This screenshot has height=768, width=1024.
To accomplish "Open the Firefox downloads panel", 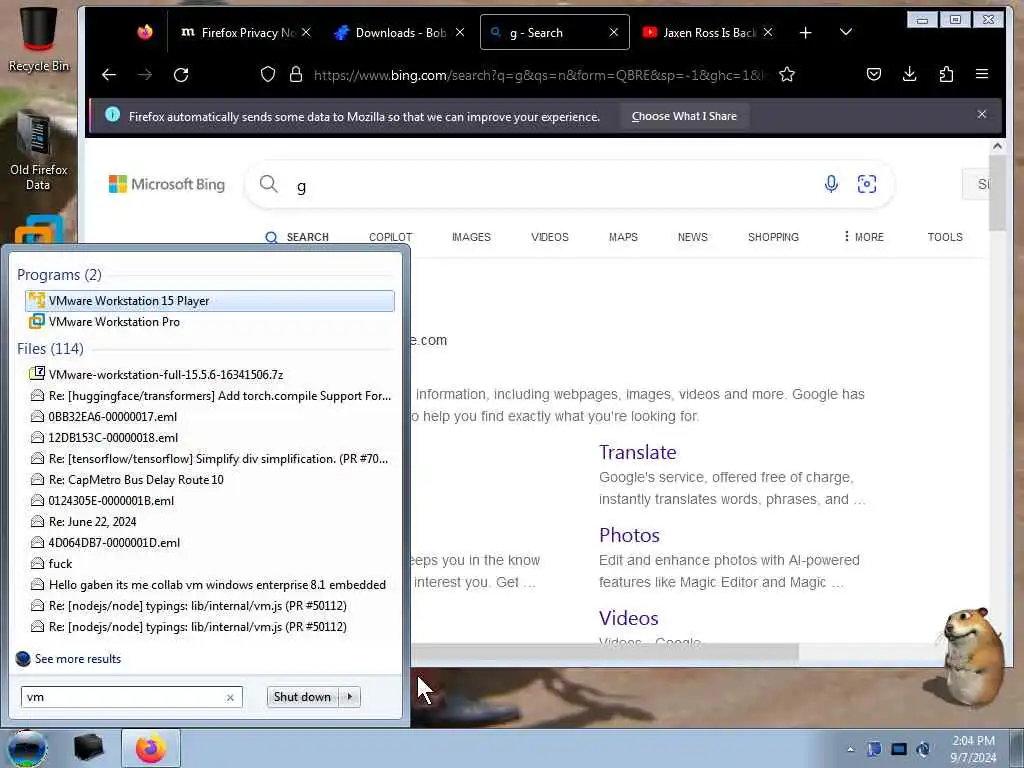I will 909,74.
